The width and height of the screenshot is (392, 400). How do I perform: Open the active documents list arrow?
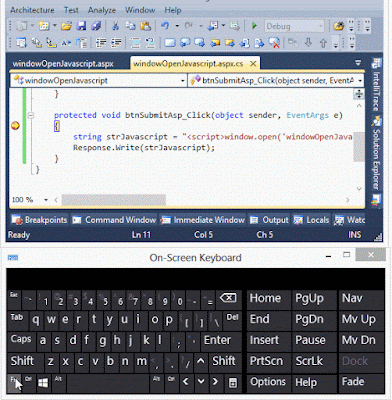click(358, 63)
